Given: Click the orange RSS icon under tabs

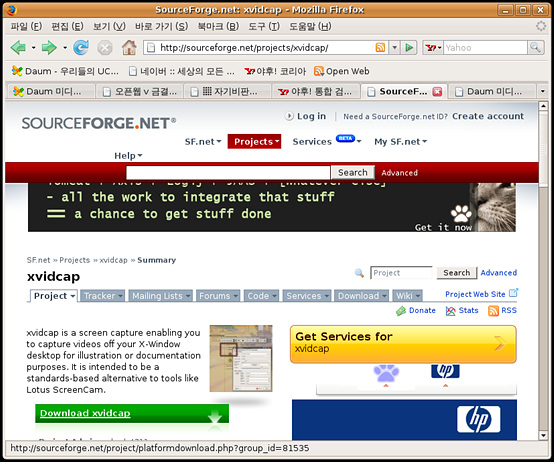Looking at the screenshot, I should click(493, 311).
